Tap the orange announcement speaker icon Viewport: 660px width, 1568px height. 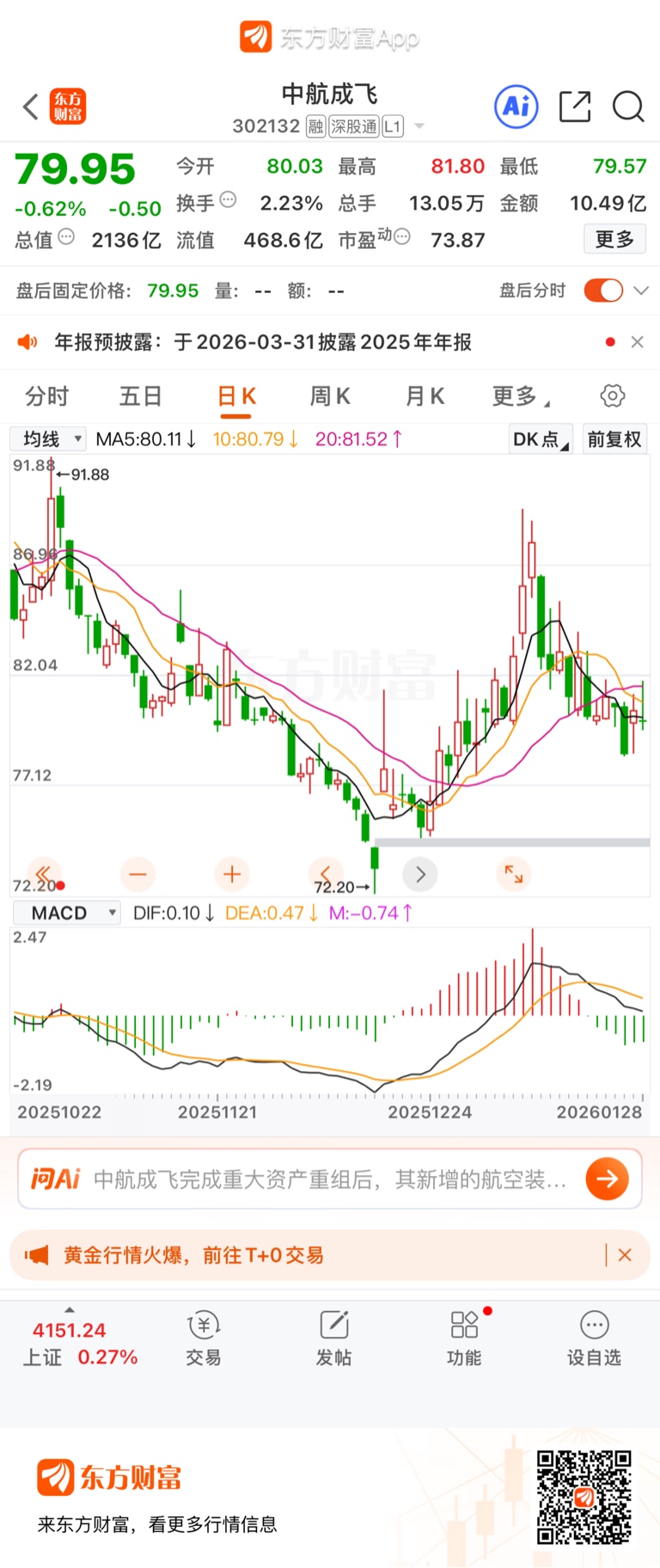27,342
